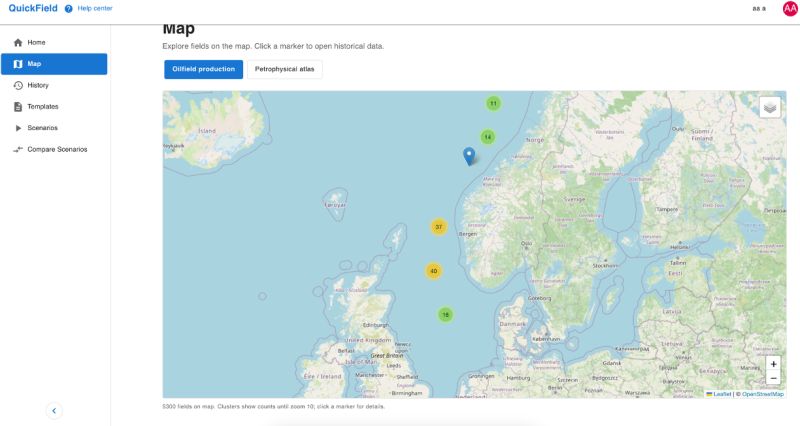Screen dimensions: 800x426
Task: Open the Leaflet attribution link
Action: coord(718,394)
